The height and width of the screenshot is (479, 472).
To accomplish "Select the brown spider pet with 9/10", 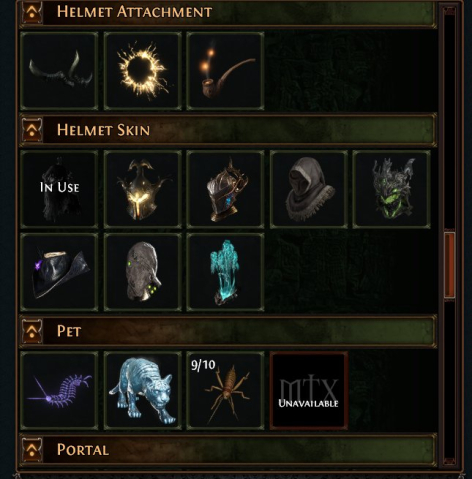I will 225,390.
